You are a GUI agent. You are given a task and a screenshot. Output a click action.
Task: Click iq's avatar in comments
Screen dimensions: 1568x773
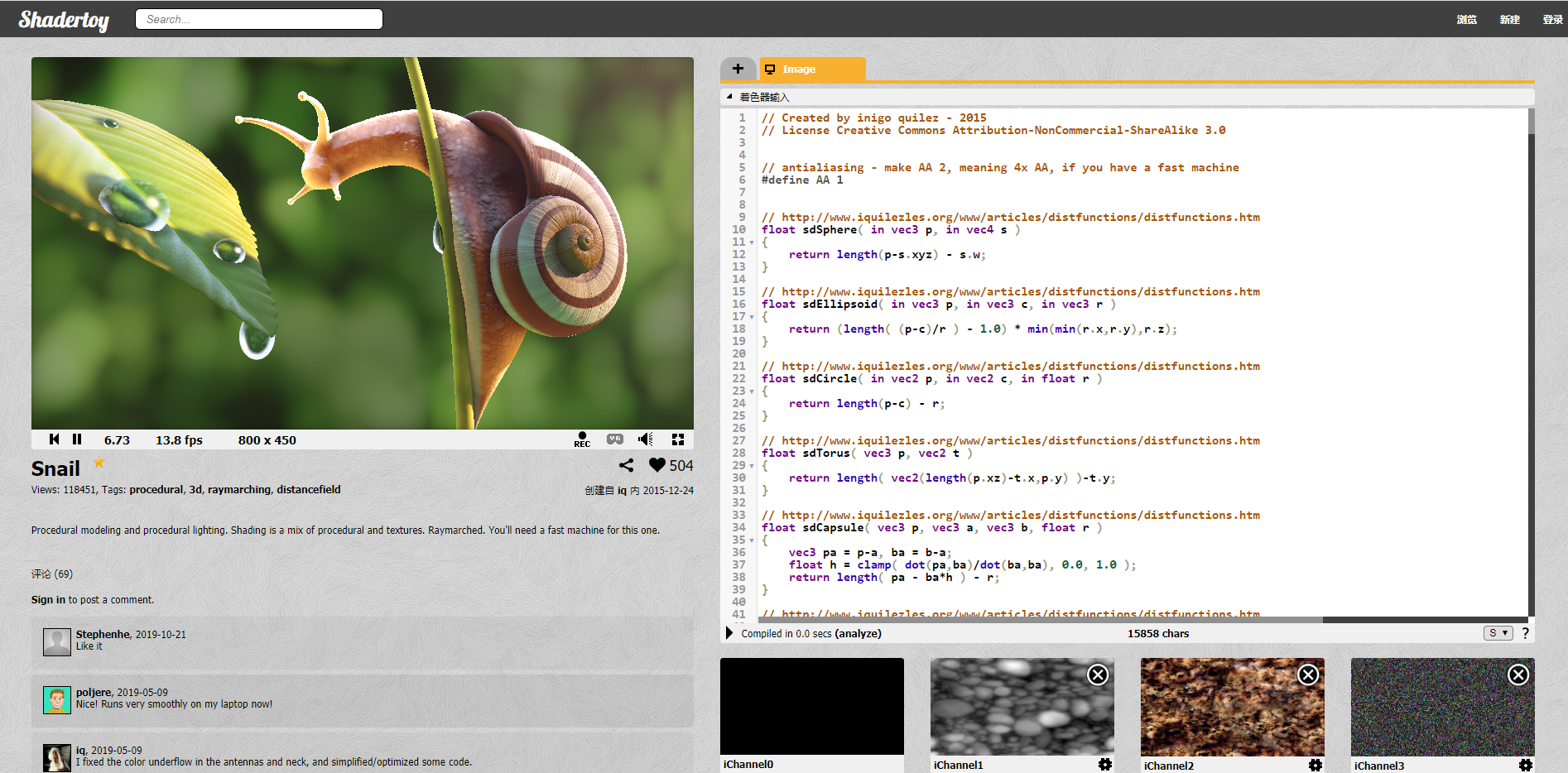(57, 758)
